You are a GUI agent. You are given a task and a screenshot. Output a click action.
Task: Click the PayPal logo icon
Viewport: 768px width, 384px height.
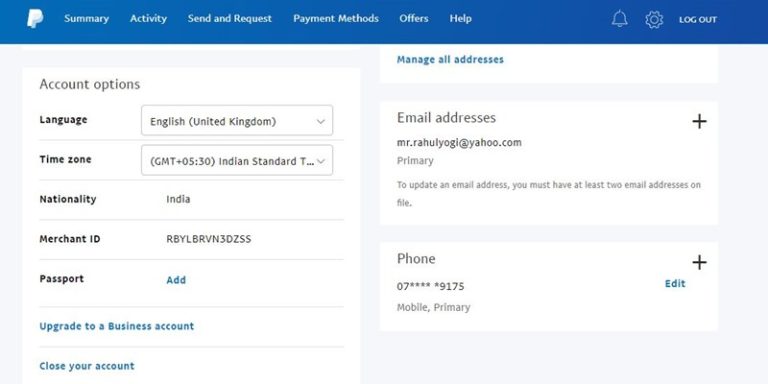pyautogui.click(x=35, y=19)
